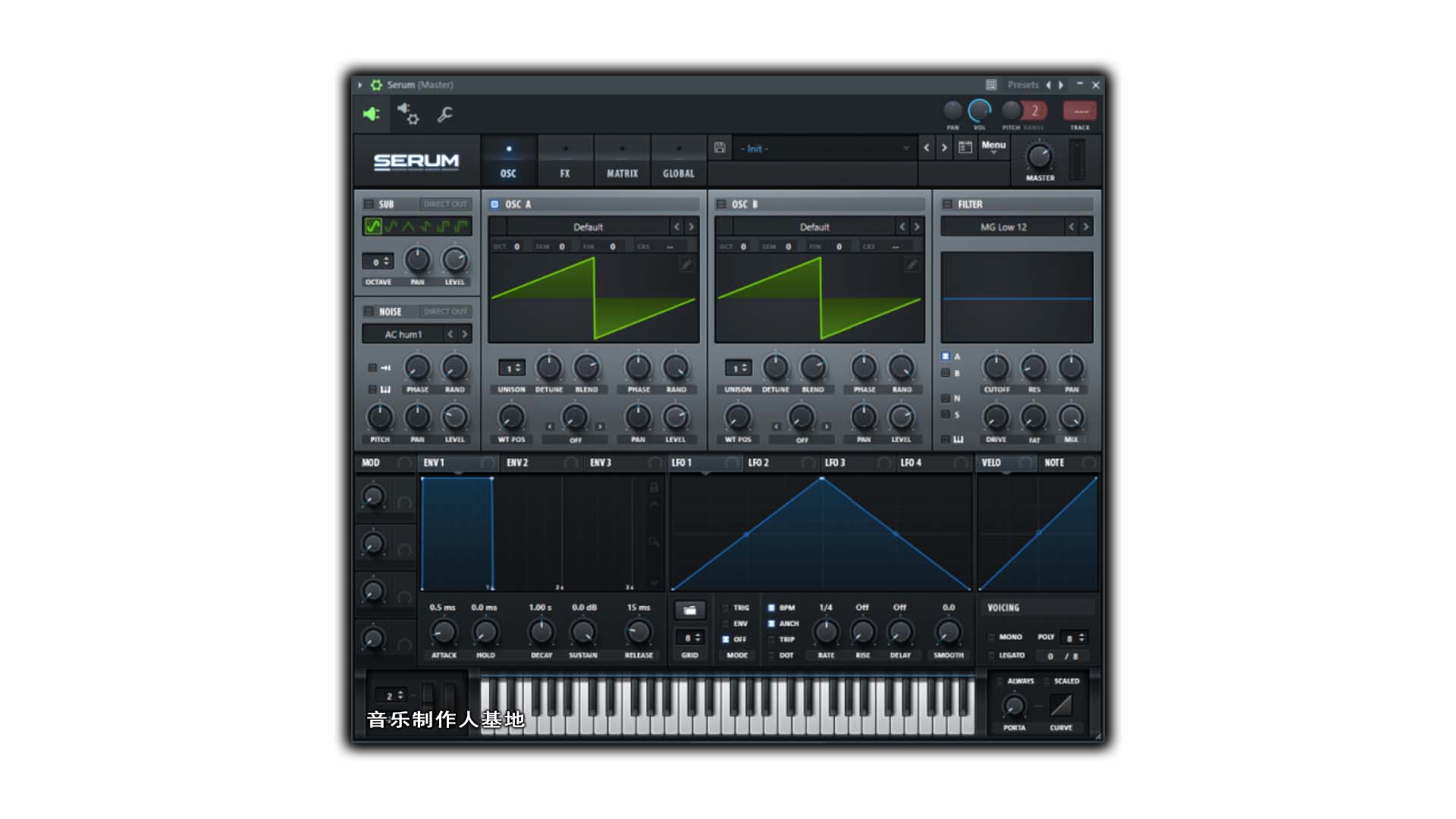Image resolution: width=1456 pixels, height=819 pixels.
Task: Select the sine sub waveform icon
Action: coord(373,226)
